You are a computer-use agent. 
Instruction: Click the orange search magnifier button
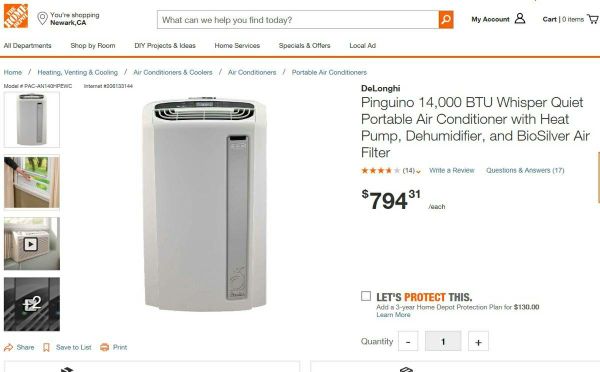[446, 20]
